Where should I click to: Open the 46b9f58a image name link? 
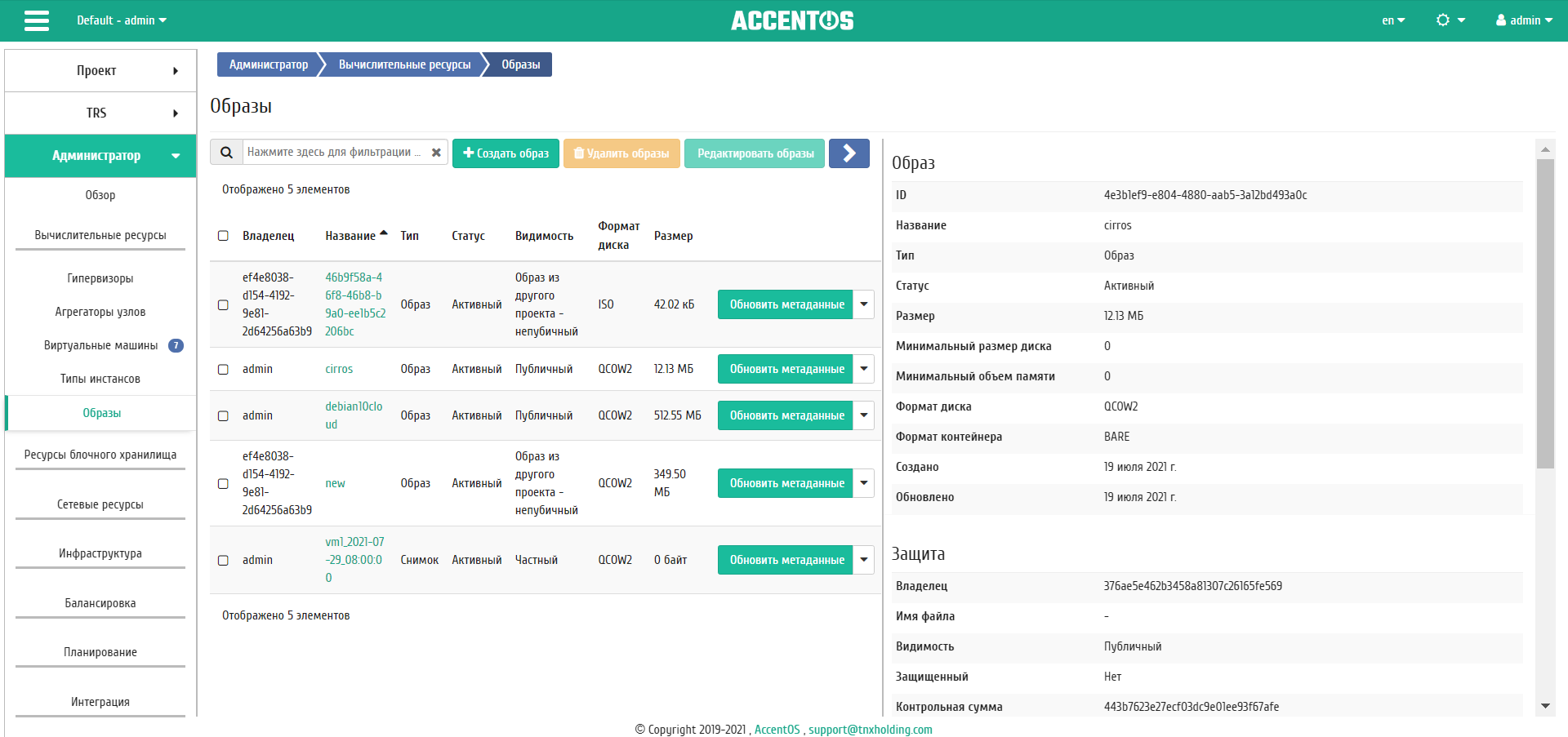point(355,304)
